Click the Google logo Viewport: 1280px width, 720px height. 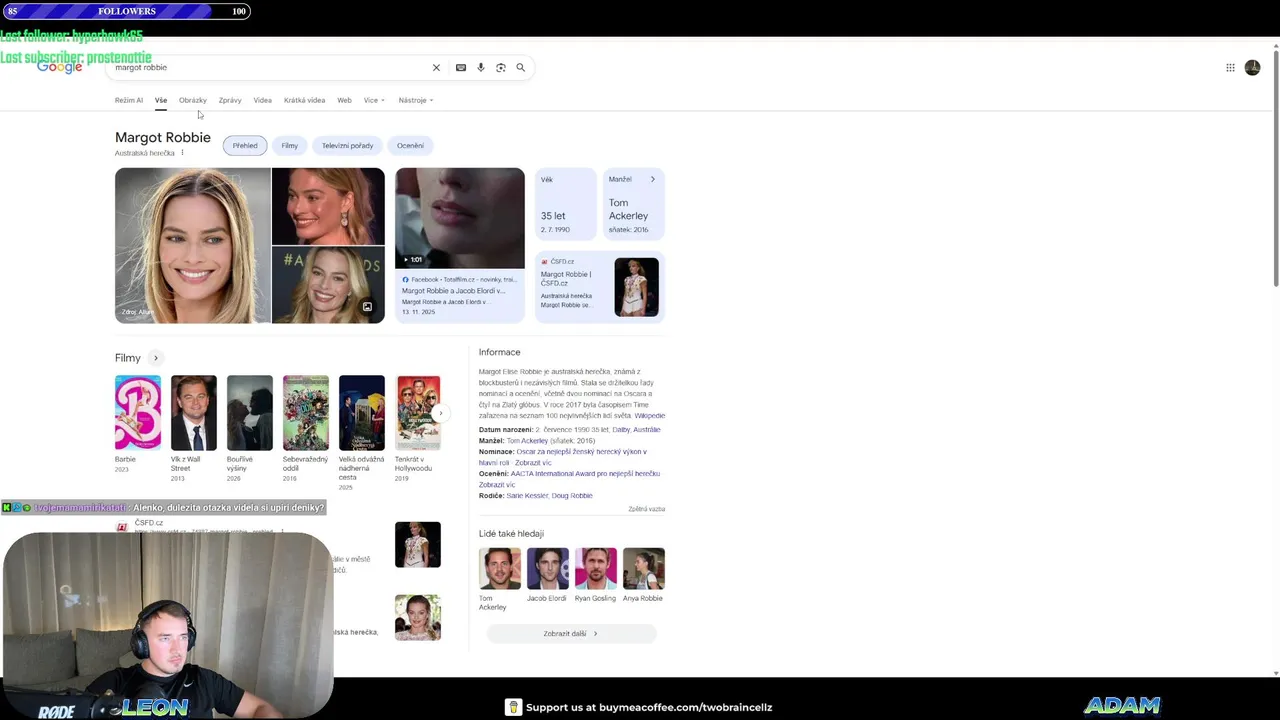pyautogui.click(x=60, y=67)
